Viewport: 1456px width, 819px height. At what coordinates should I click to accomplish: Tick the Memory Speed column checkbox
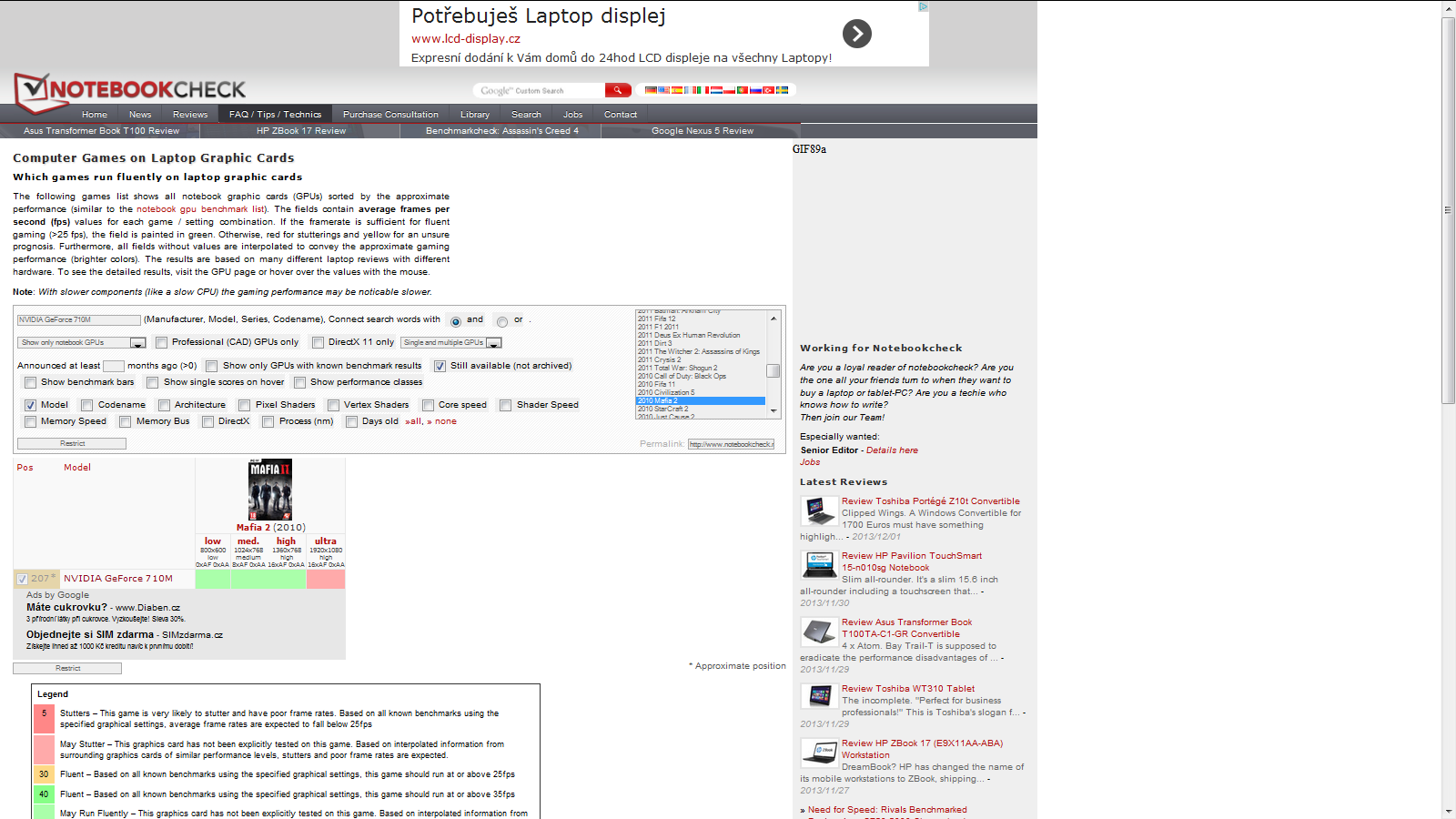[30, 422]
